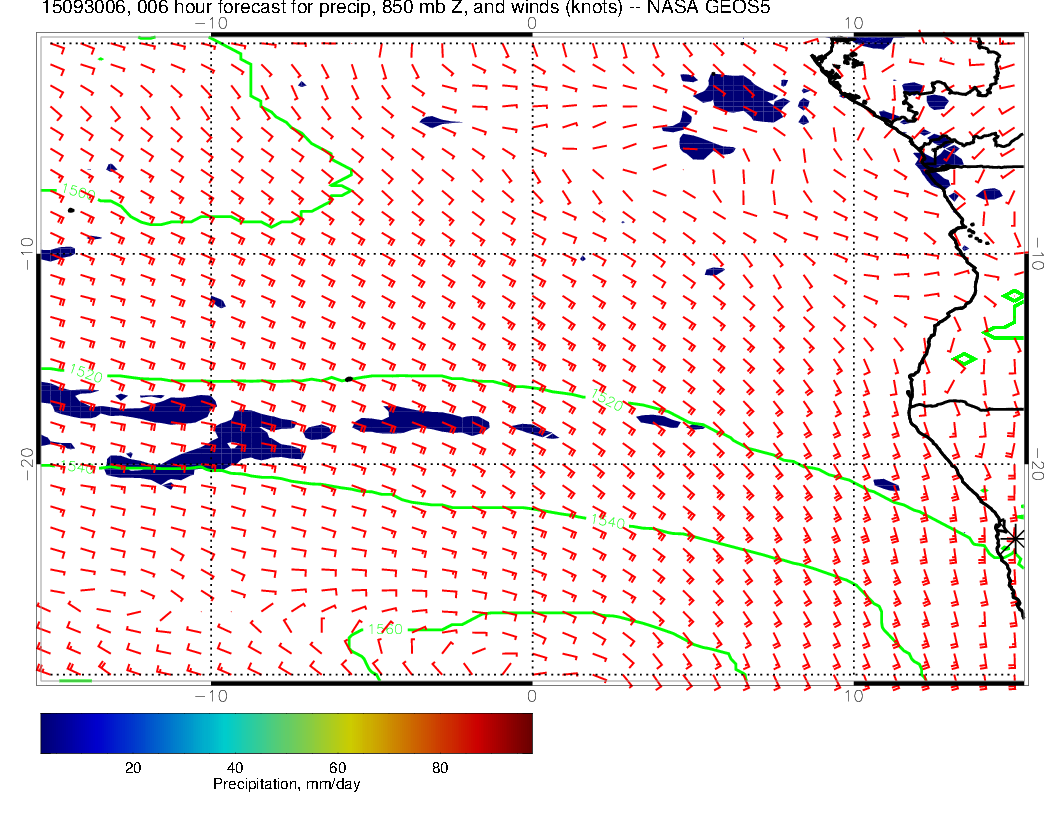Click the '60' tick label under the colorbar

click(337, 768)
